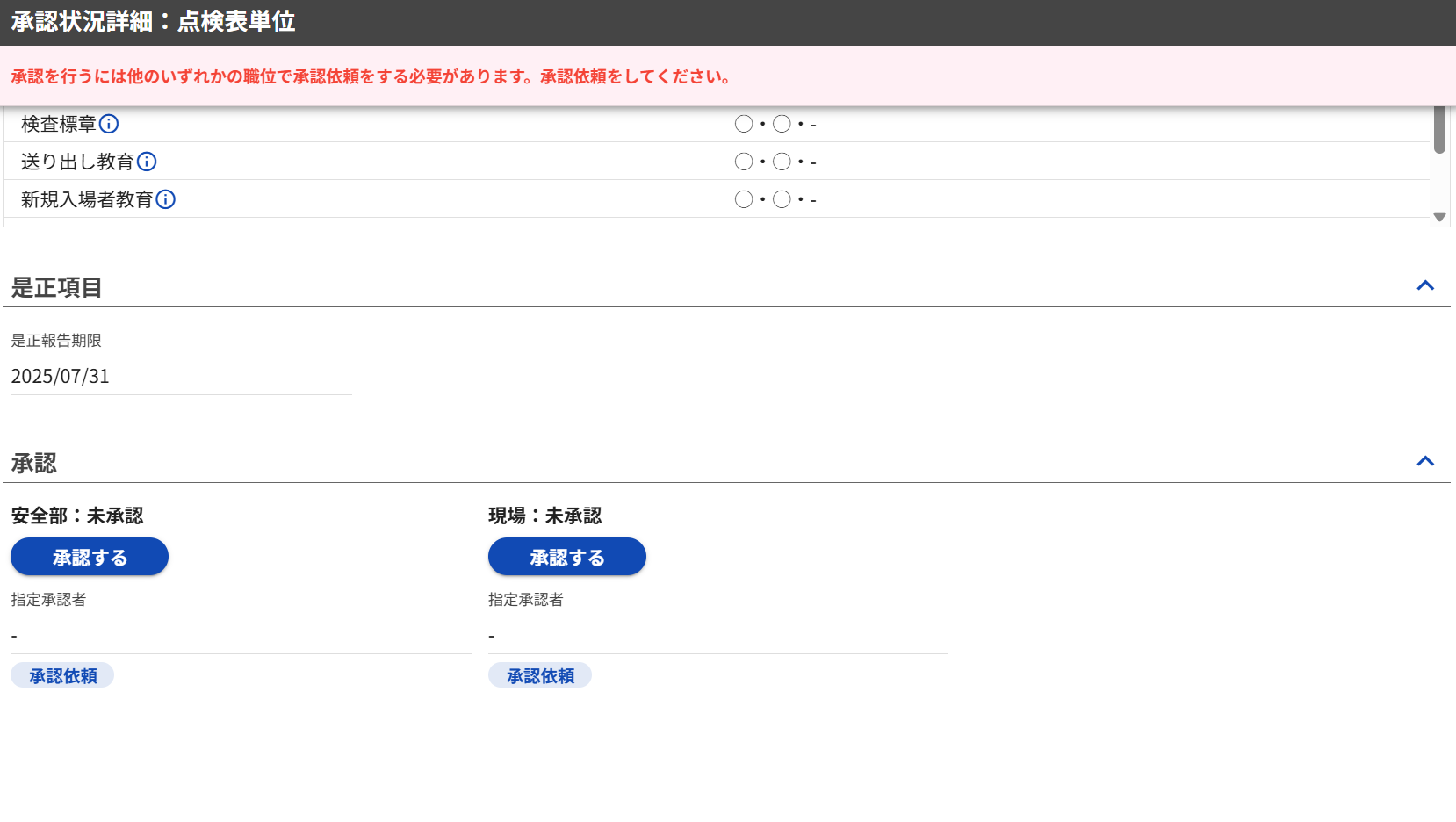Click the 是正報告期限 date field
The image size is (1456, 822).
180,377
